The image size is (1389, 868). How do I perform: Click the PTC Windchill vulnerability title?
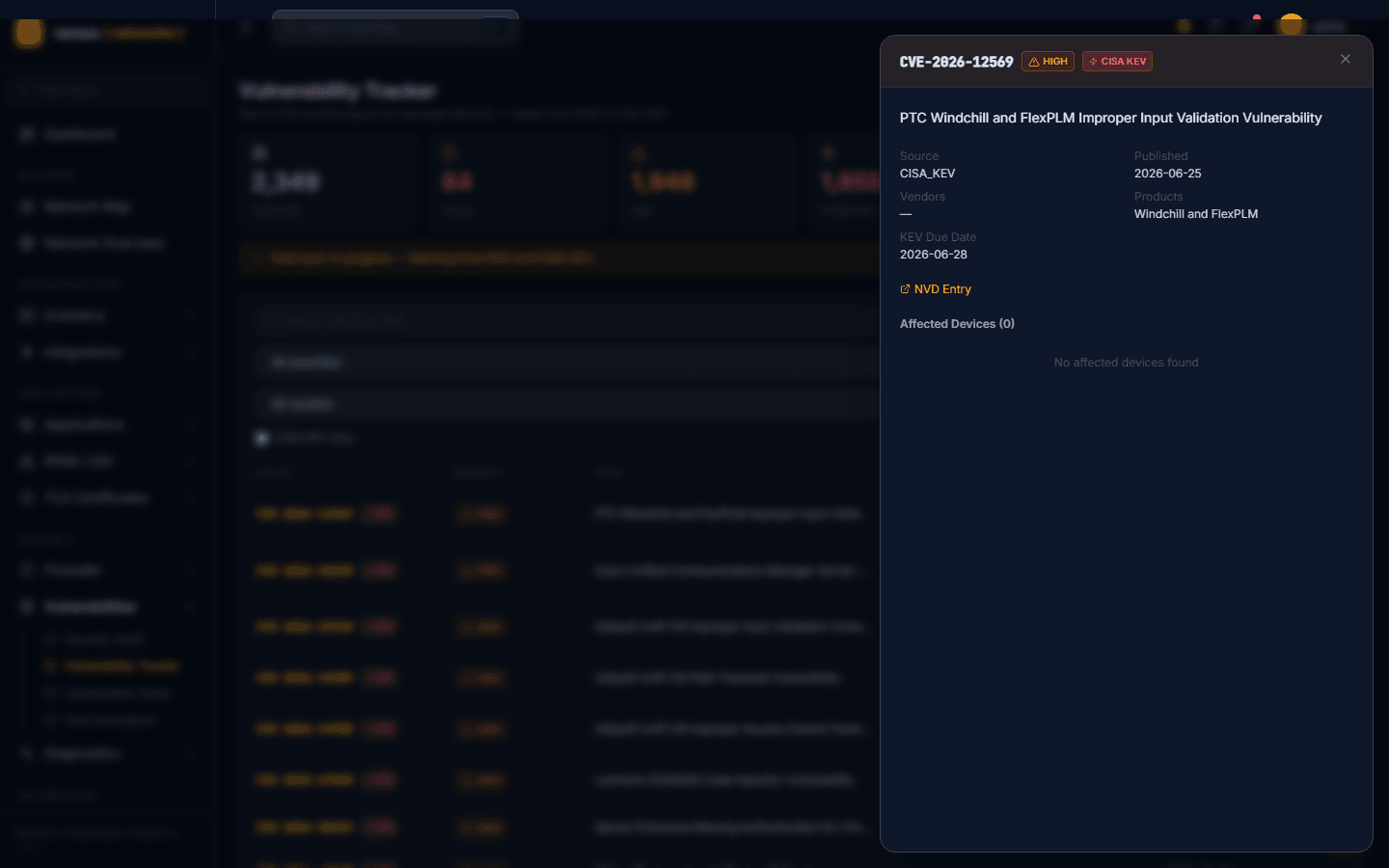coord(1110,118)
